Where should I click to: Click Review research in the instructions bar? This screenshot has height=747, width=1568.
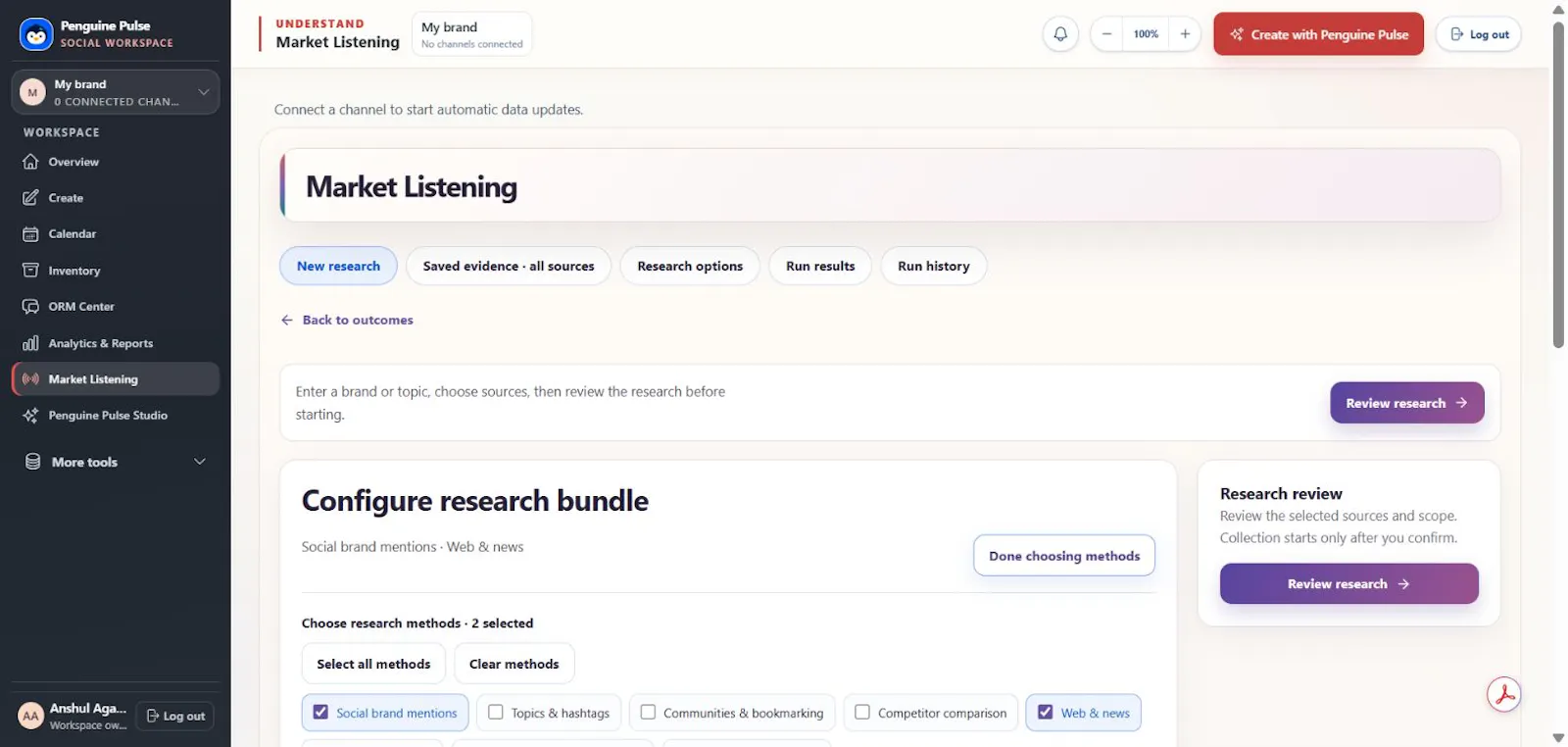pos(1407,403)
